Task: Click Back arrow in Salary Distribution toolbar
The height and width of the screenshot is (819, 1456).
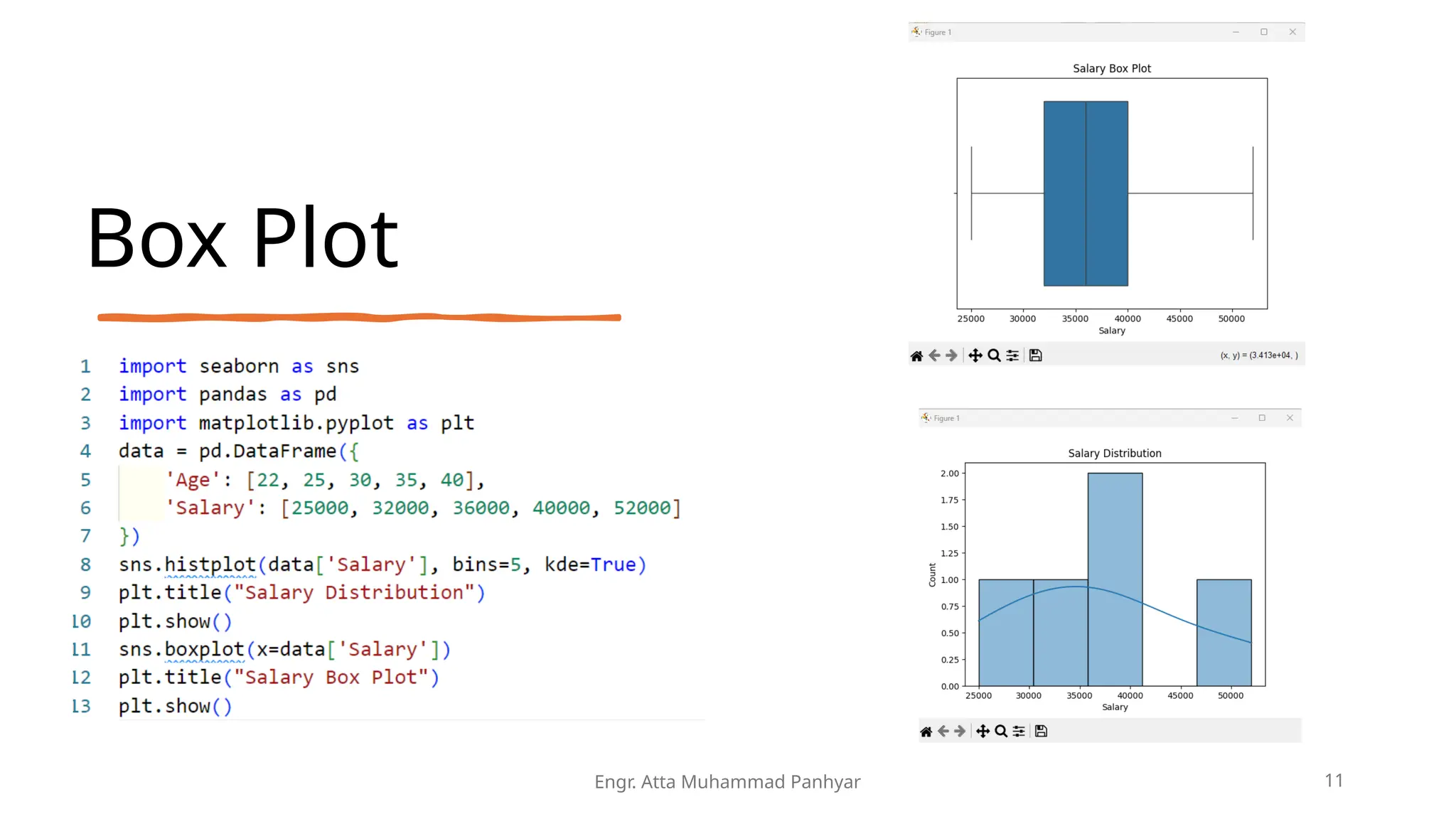Action: (943, 731)
